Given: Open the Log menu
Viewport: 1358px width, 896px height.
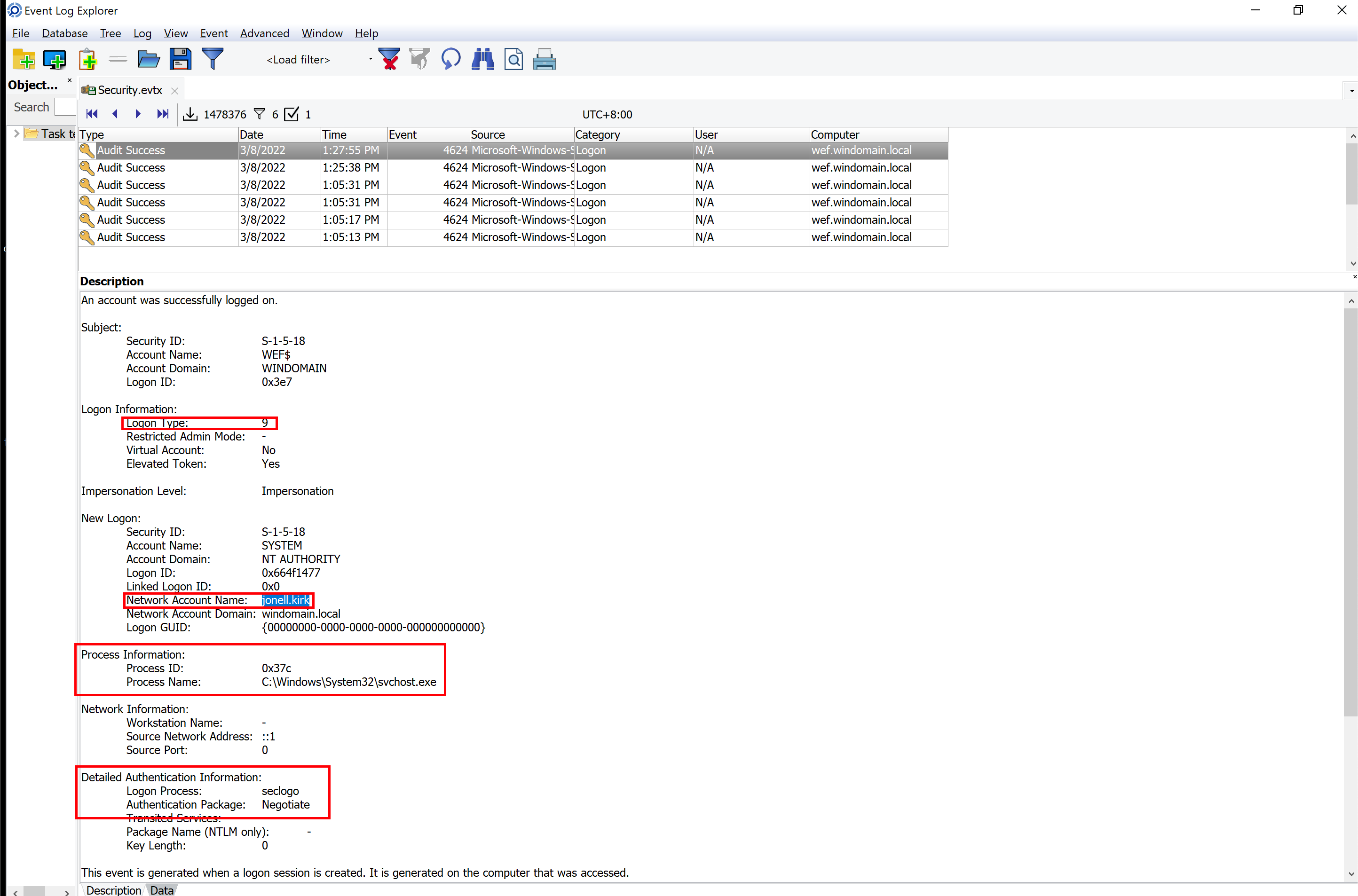Looking at the screenshot, I should (142, 33).
